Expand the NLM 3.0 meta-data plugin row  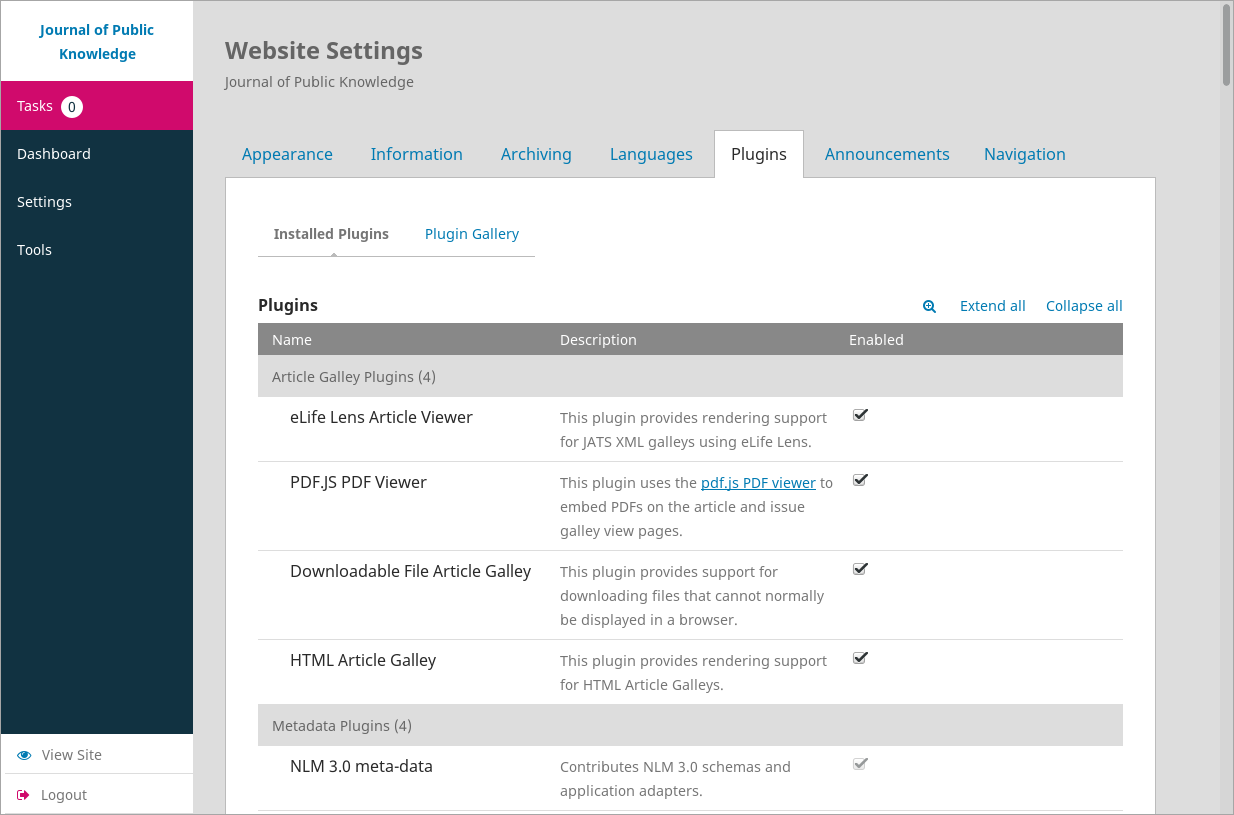point(361,767)
